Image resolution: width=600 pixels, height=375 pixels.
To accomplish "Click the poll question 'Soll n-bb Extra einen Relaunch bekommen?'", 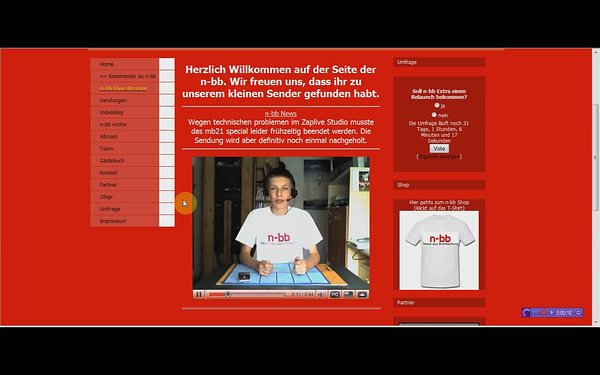I will click(x=439, y=94).
